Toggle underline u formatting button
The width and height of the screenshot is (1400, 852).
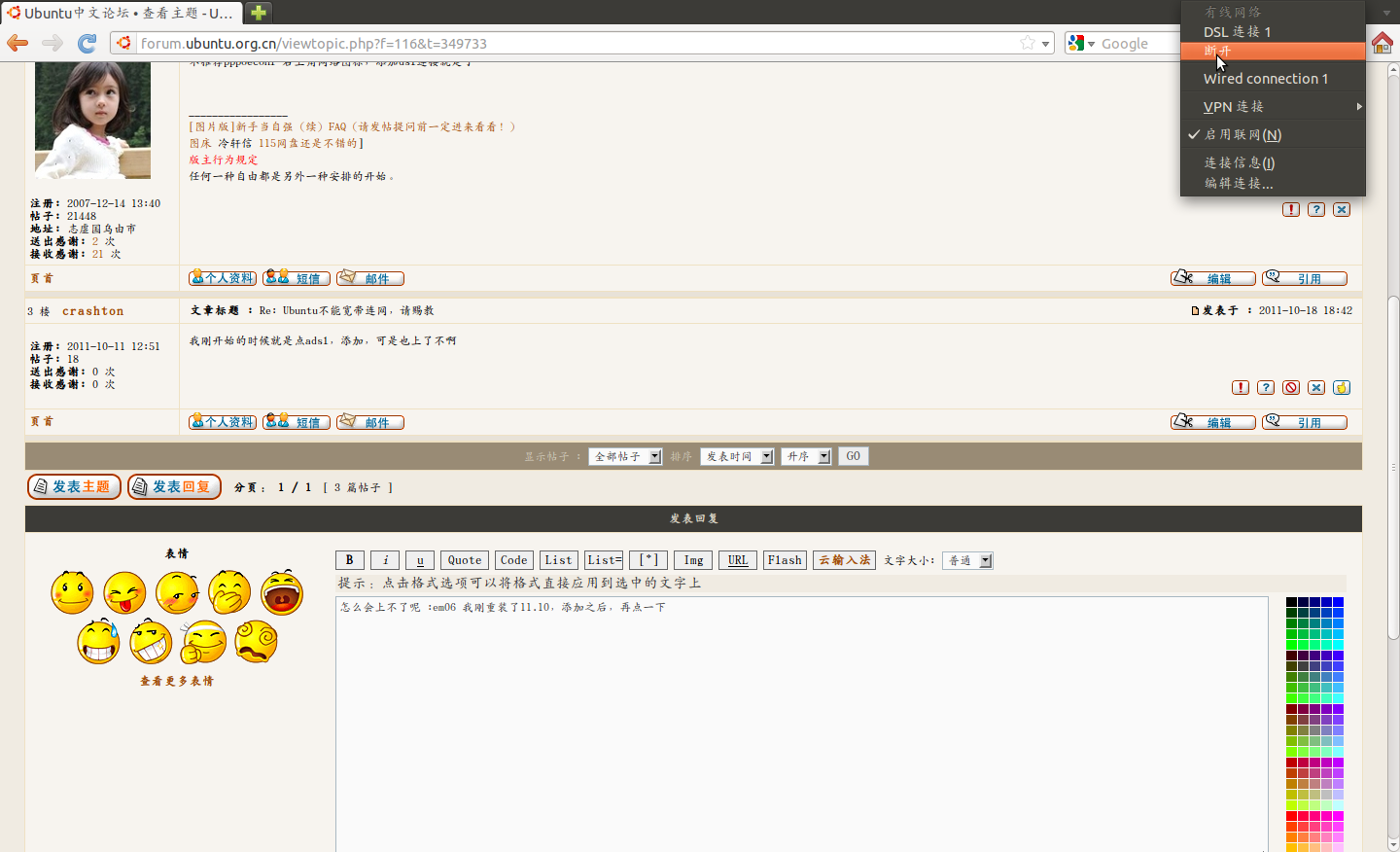(420, 560)
